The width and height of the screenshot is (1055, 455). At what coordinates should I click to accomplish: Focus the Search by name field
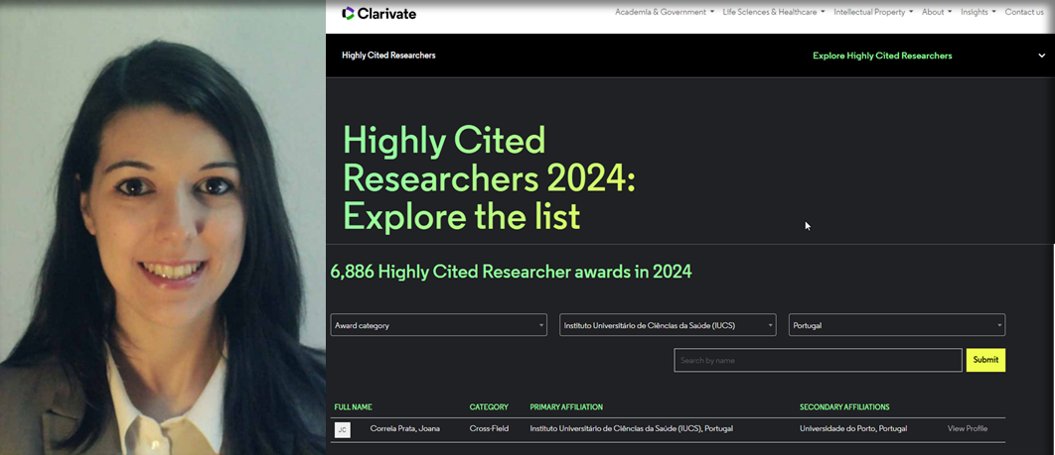818,360
